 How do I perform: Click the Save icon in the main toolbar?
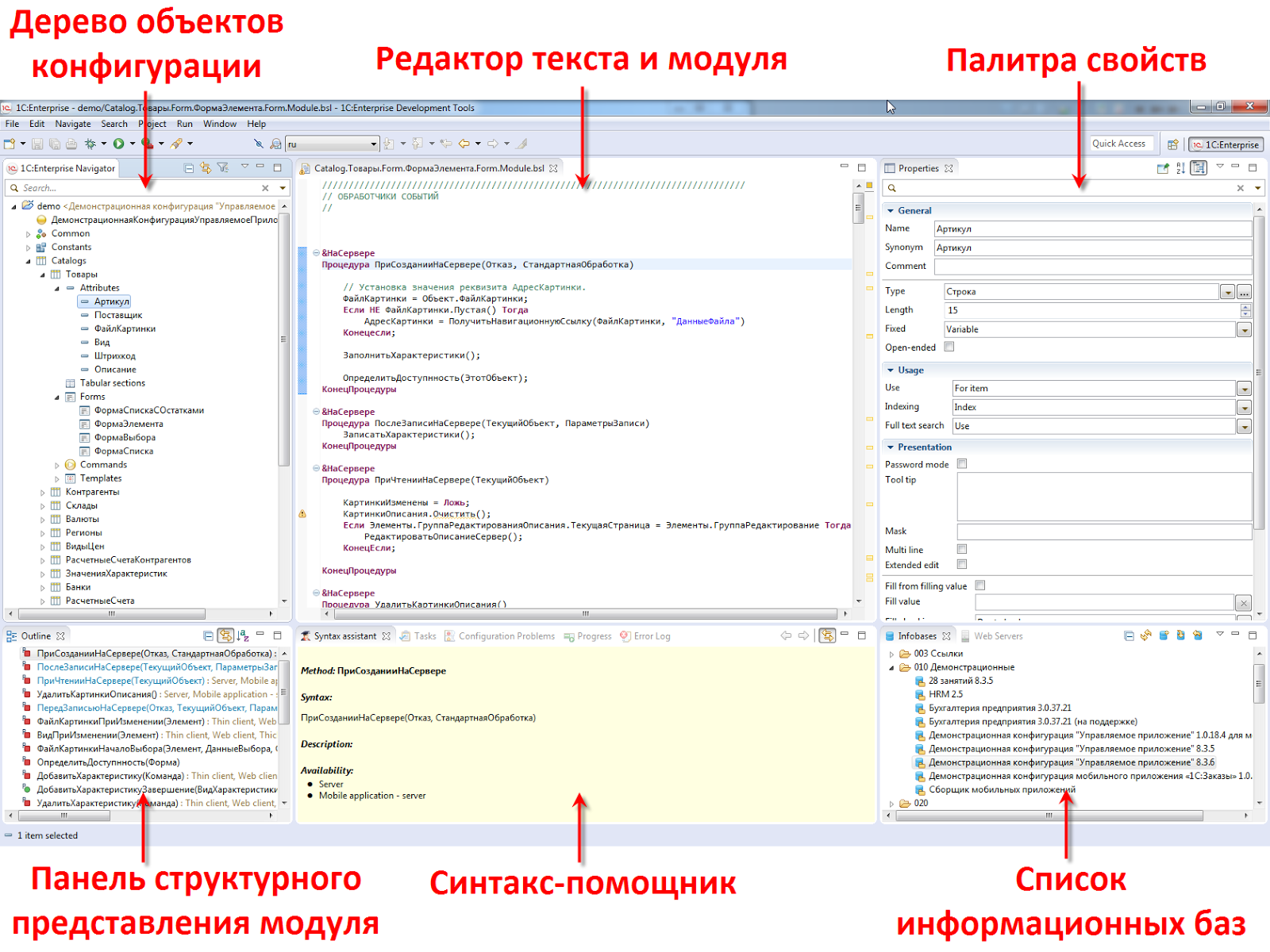37,143
